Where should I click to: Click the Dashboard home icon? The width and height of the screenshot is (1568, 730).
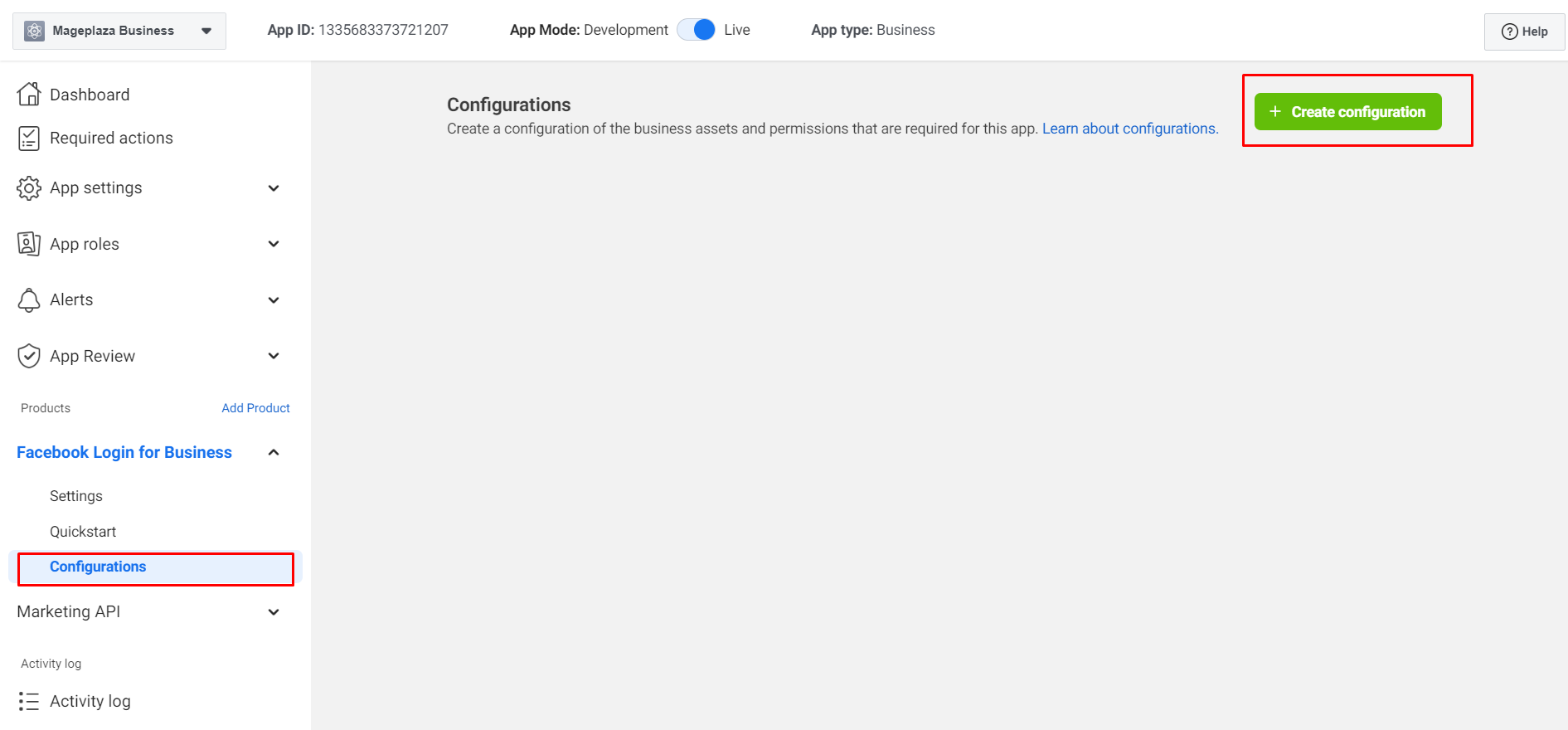coord(29,95)
